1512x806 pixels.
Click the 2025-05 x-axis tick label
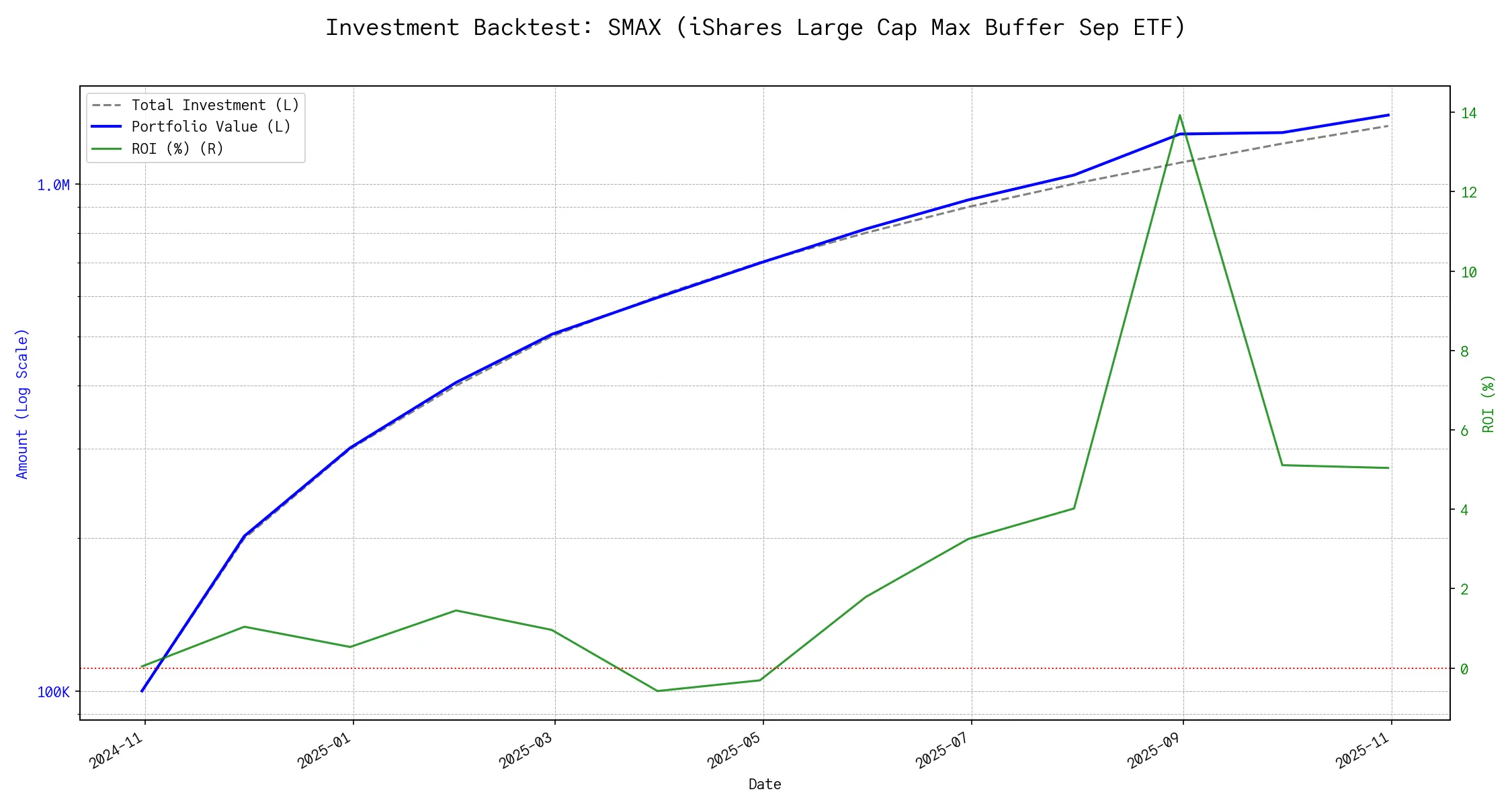734,751
